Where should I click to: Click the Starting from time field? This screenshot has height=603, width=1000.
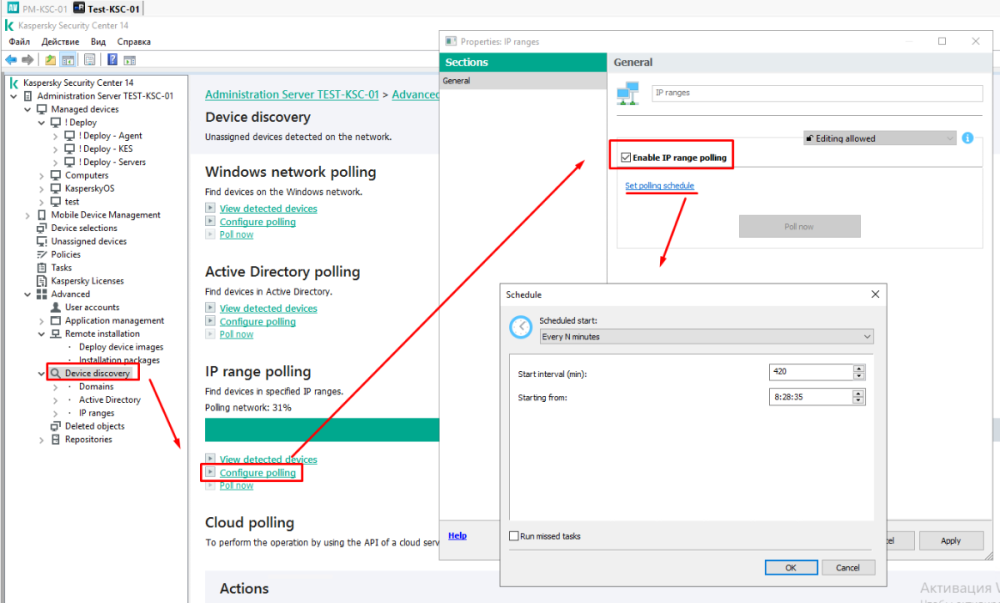811,396
